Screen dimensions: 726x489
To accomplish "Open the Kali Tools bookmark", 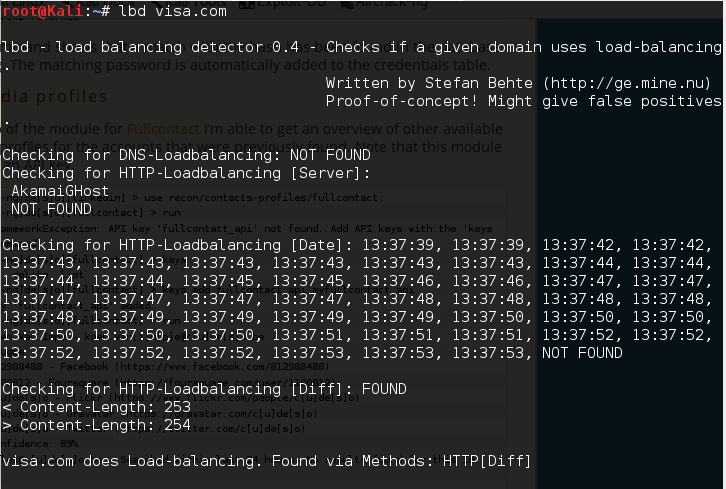I will pyautogui.click(x=194, y=5).
